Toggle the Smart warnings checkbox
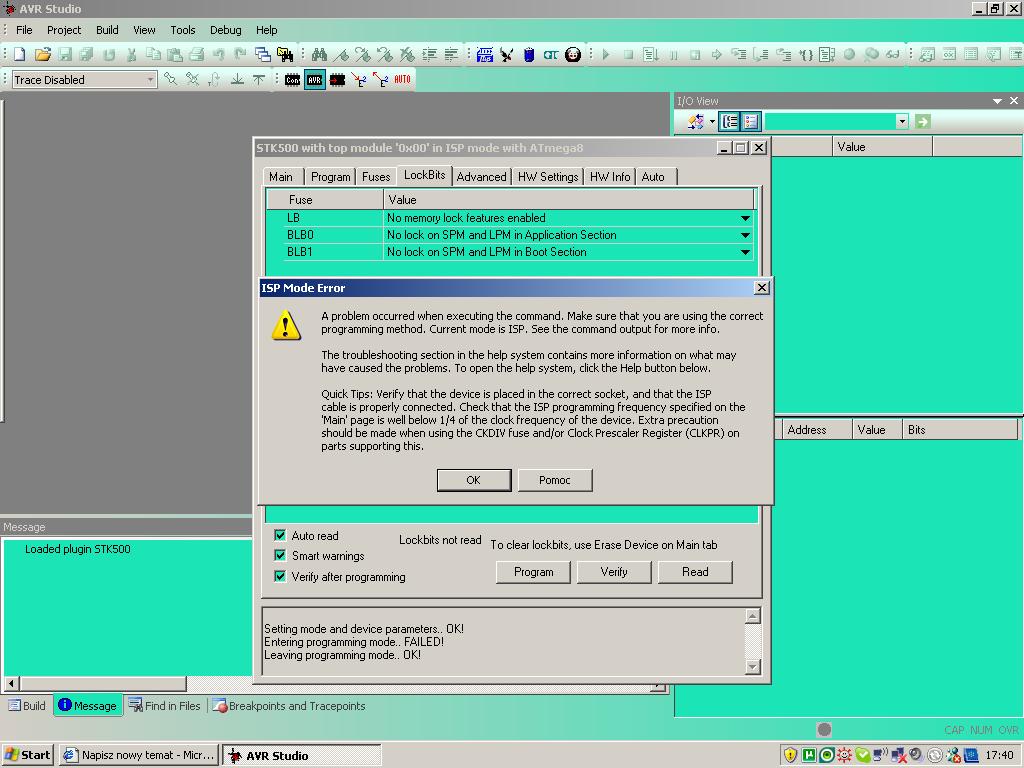Image resolution: width=1024 pixels, height=768 pixels. pos(280,556)
